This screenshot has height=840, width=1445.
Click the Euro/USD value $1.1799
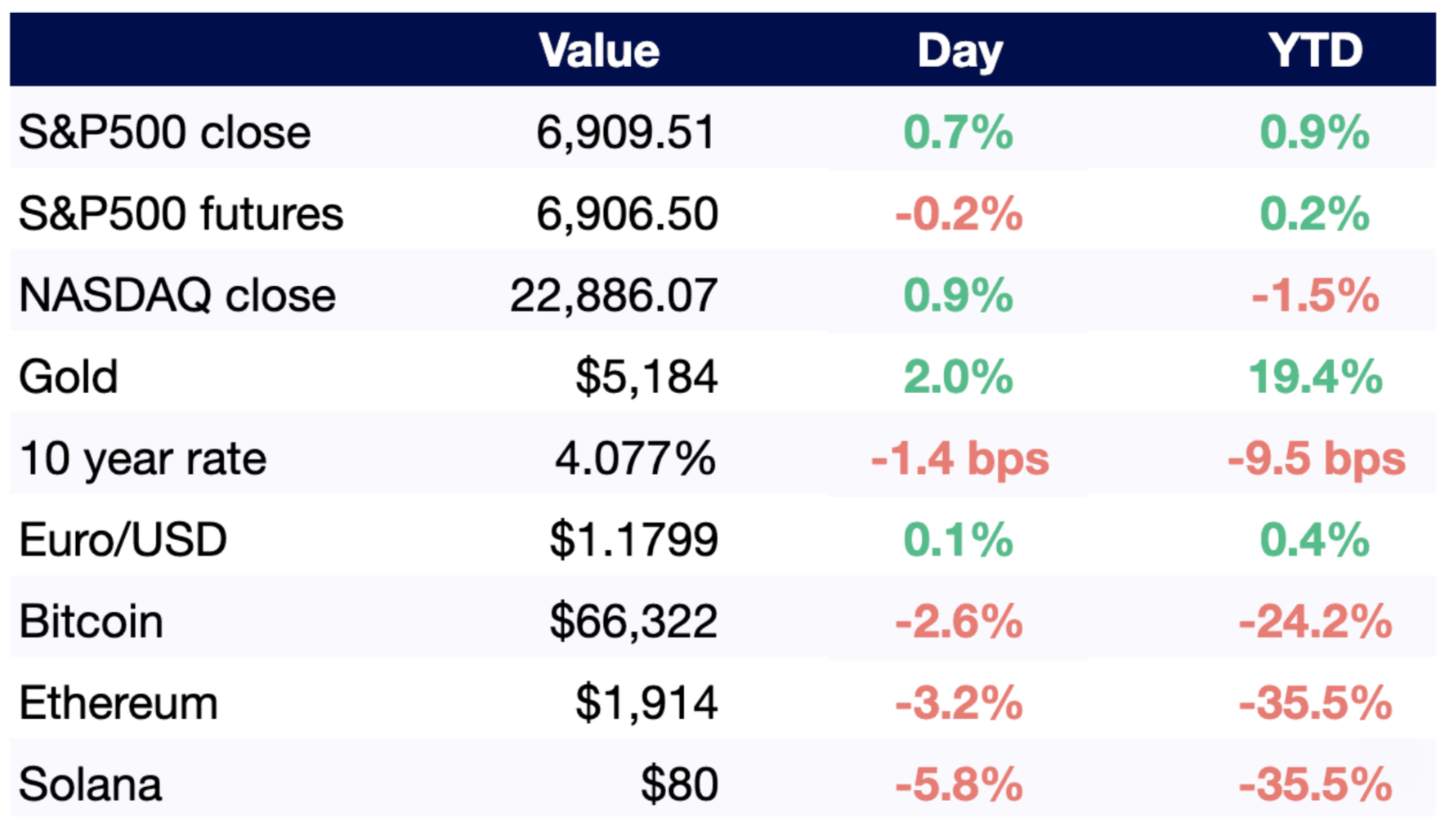coord(633,540)
